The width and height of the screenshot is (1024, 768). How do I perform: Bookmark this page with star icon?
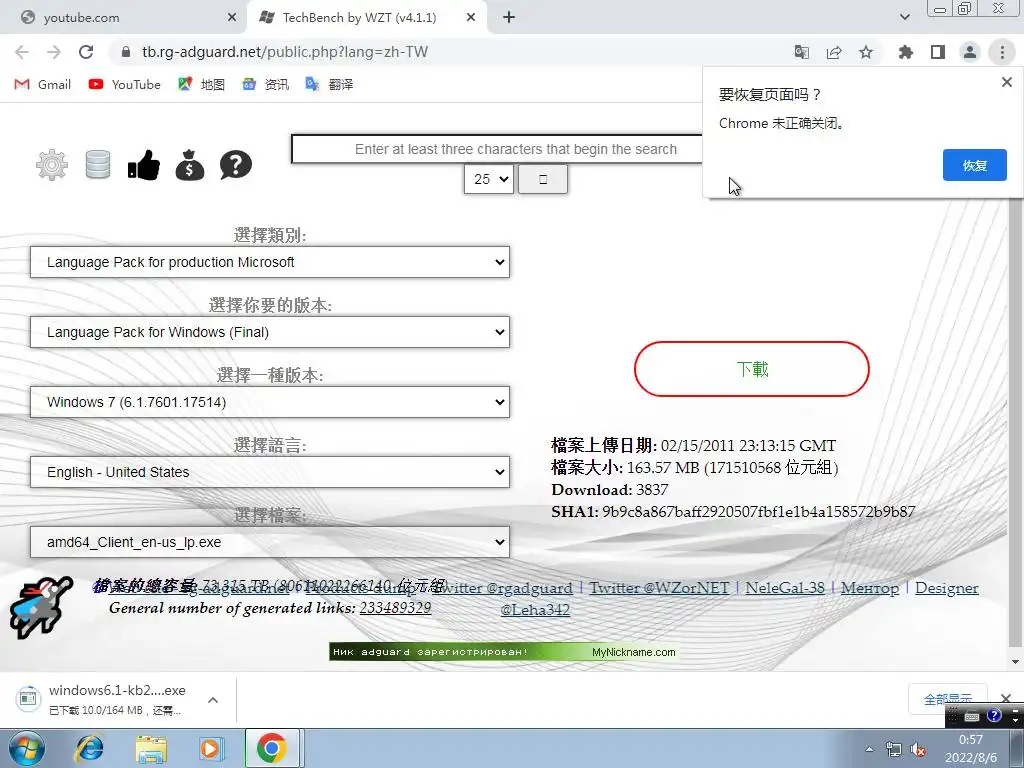pyautogui.click(x=866, y=52)
